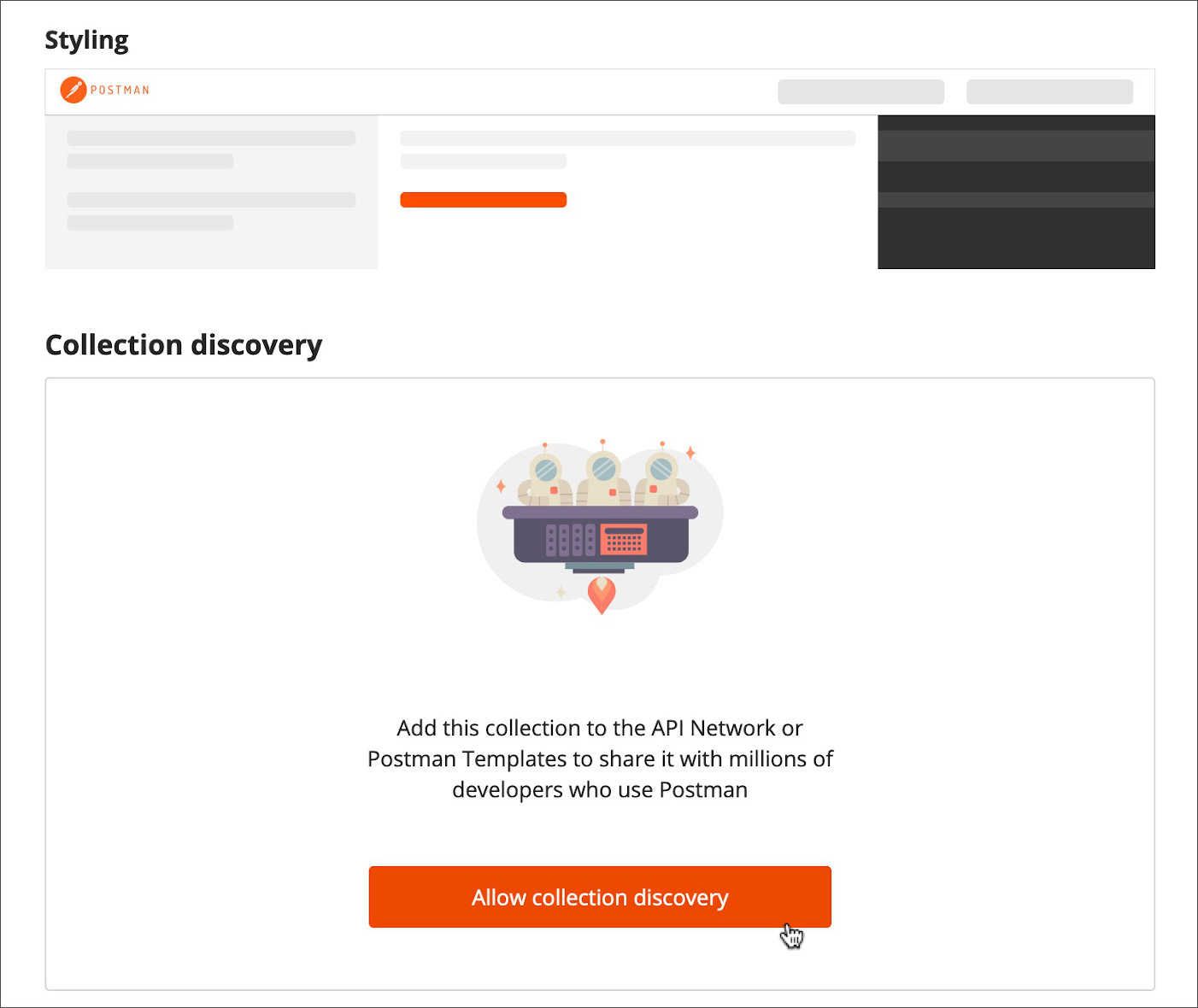Click the second gray header placeholder button
1198x1008 pixels.
click(1049, 91)
